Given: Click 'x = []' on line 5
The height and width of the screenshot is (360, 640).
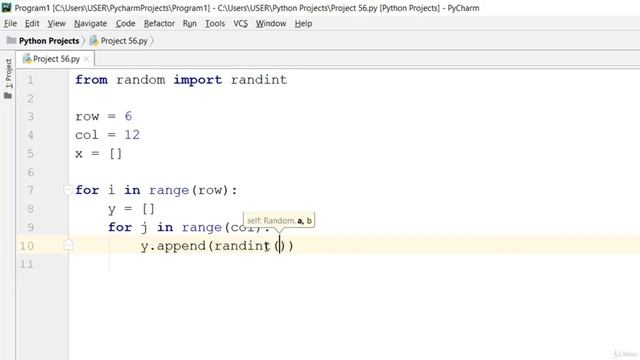Looking at the screenshot, I should (98, 153).
